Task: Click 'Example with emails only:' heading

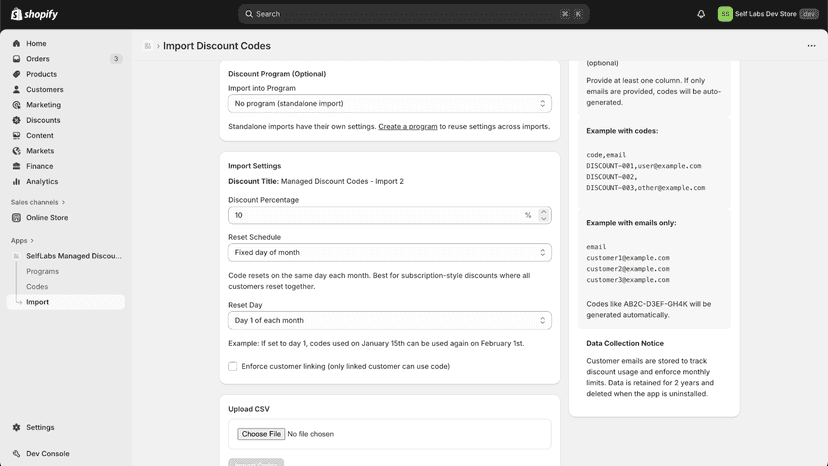Action: point(631,223)
